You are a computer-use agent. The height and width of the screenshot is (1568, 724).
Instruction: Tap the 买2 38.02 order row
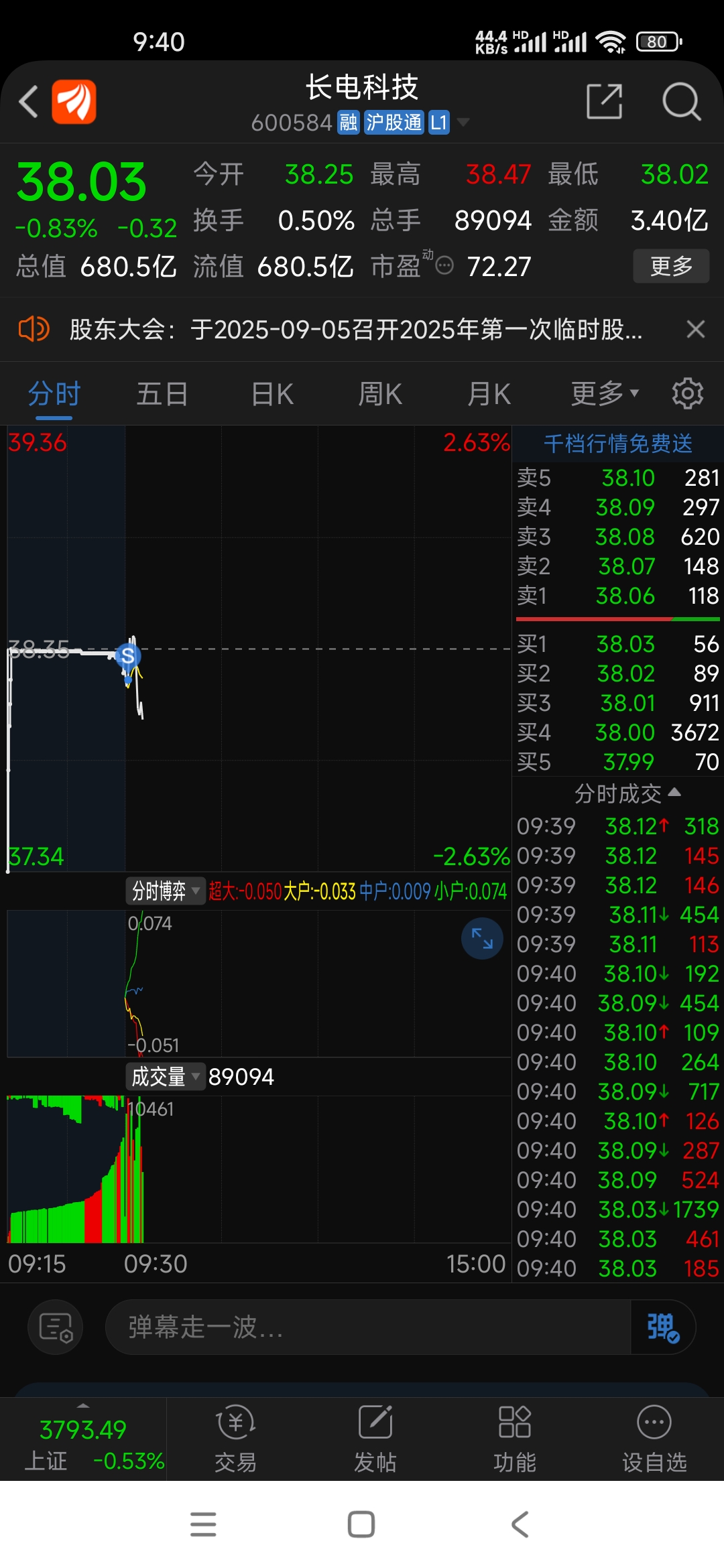(618, 673)
